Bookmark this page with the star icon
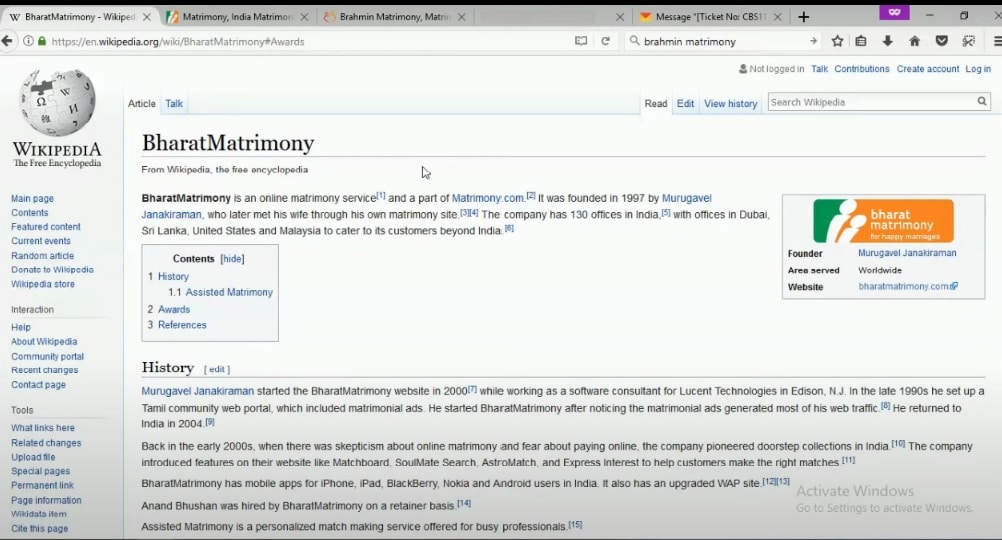Screen dimensions: 1002x540 tap(837, 41)
